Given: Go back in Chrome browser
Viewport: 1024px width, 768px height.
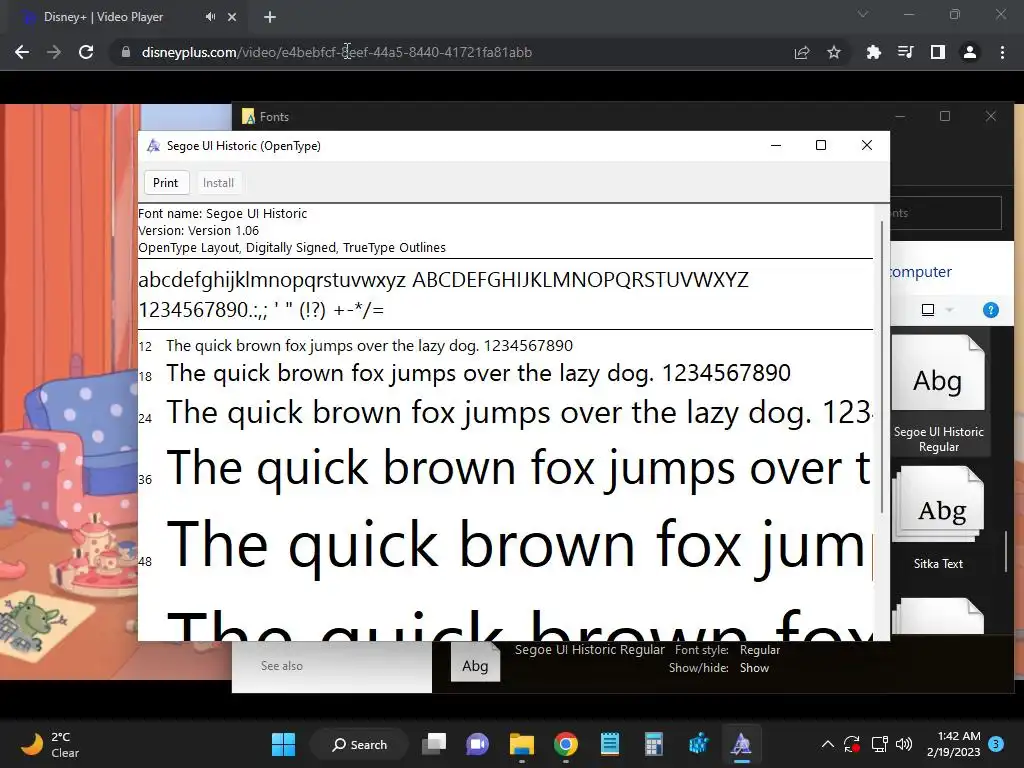Looking at the screenshot, I should [22, 52].
